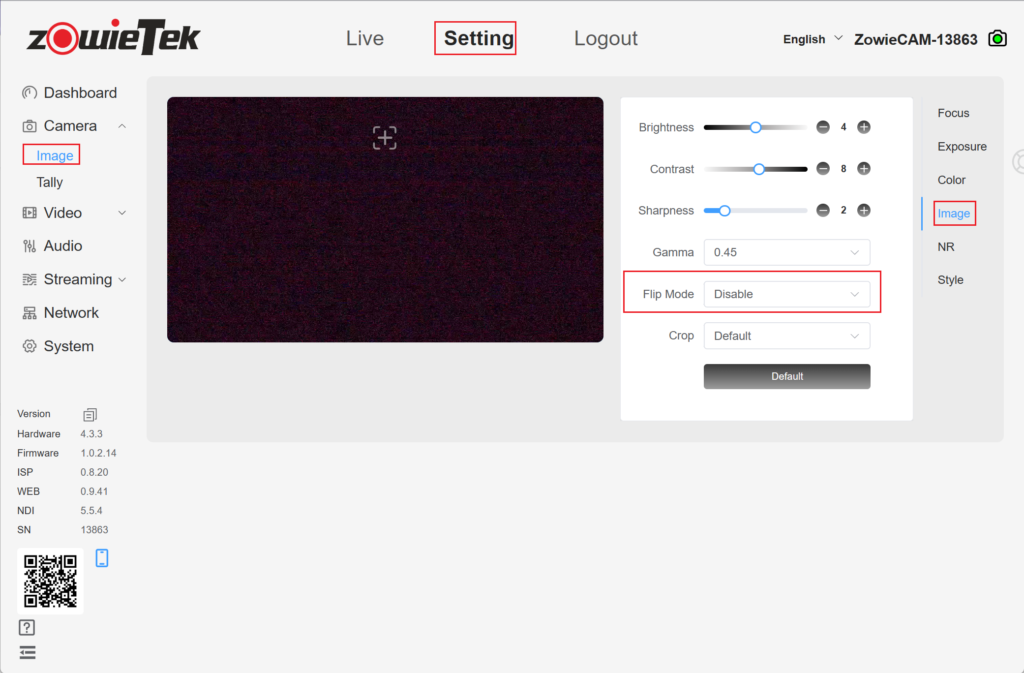1024x673 pixels.
Task: Click the Sharpness slider handle
Action: tap(724, 210)
